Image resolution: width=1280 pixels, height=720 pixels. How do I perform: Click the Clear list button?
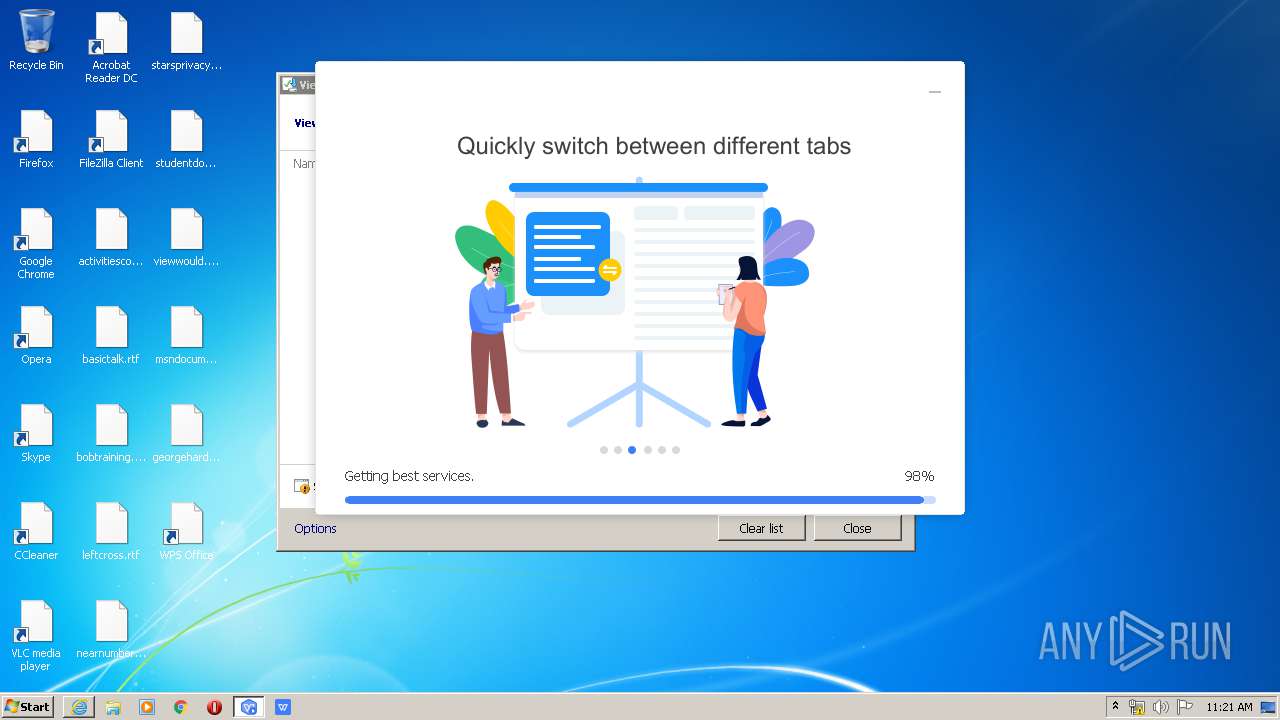coord(761,528)
